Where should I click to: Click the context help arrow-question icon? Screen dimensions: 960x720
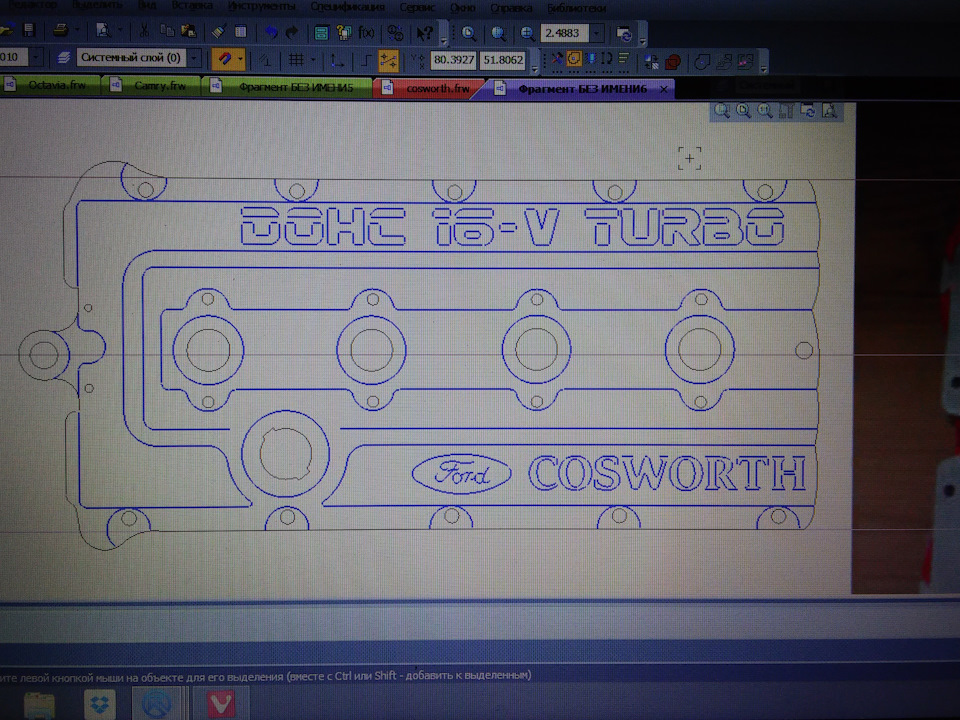pyautogui.click(x=424, y=33)
